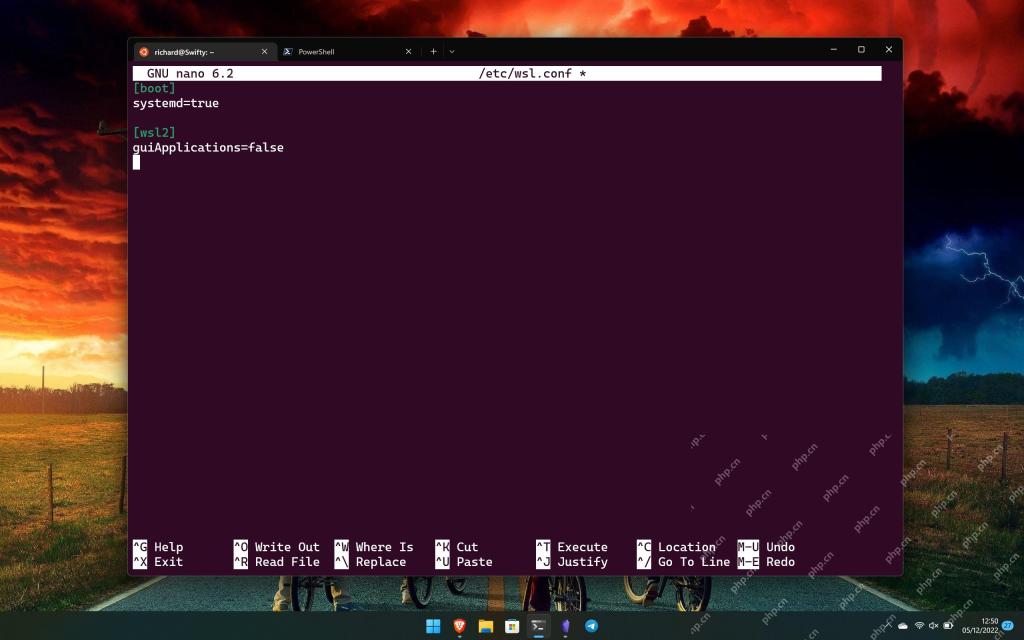Click the Windows Terminal taskbar icon

pos(538,626)
